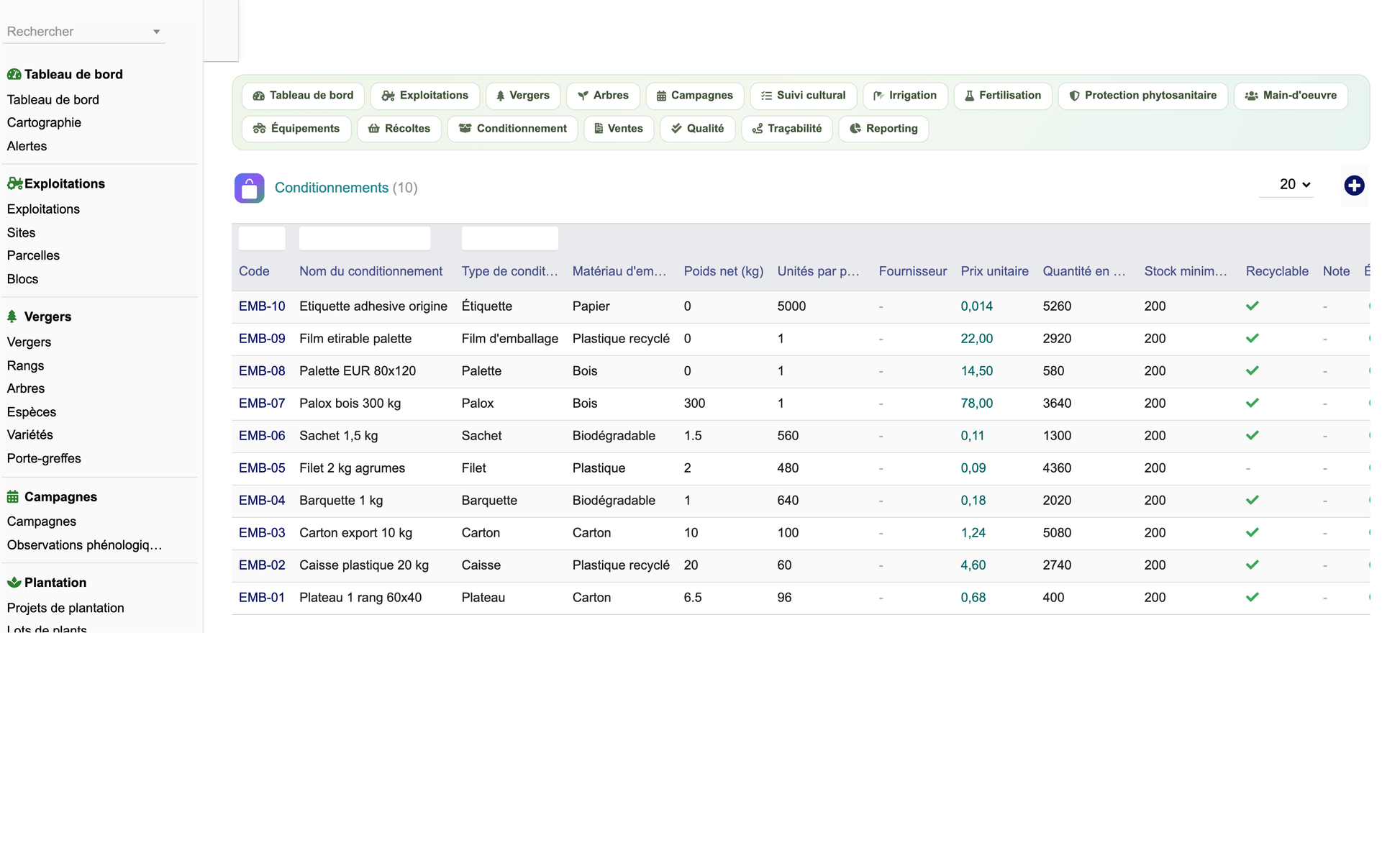The width and height of the screenshot is (1400, 866).
Task: Click the Type de conditionnement filter field
Action: (510, 238)
